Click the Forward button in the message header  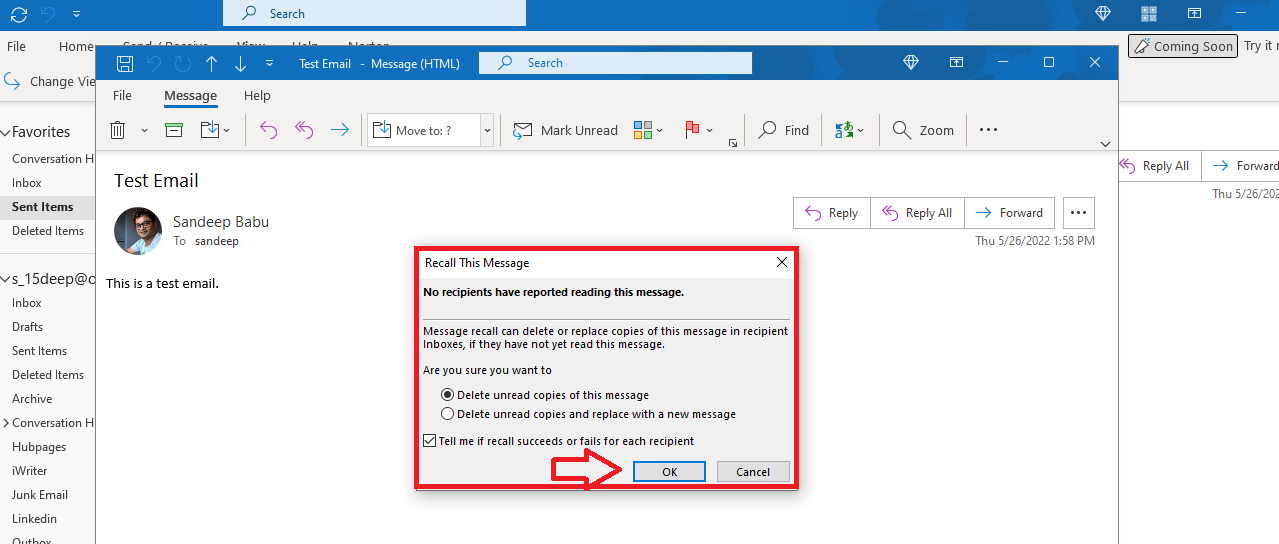click(x=1009, y=213)
